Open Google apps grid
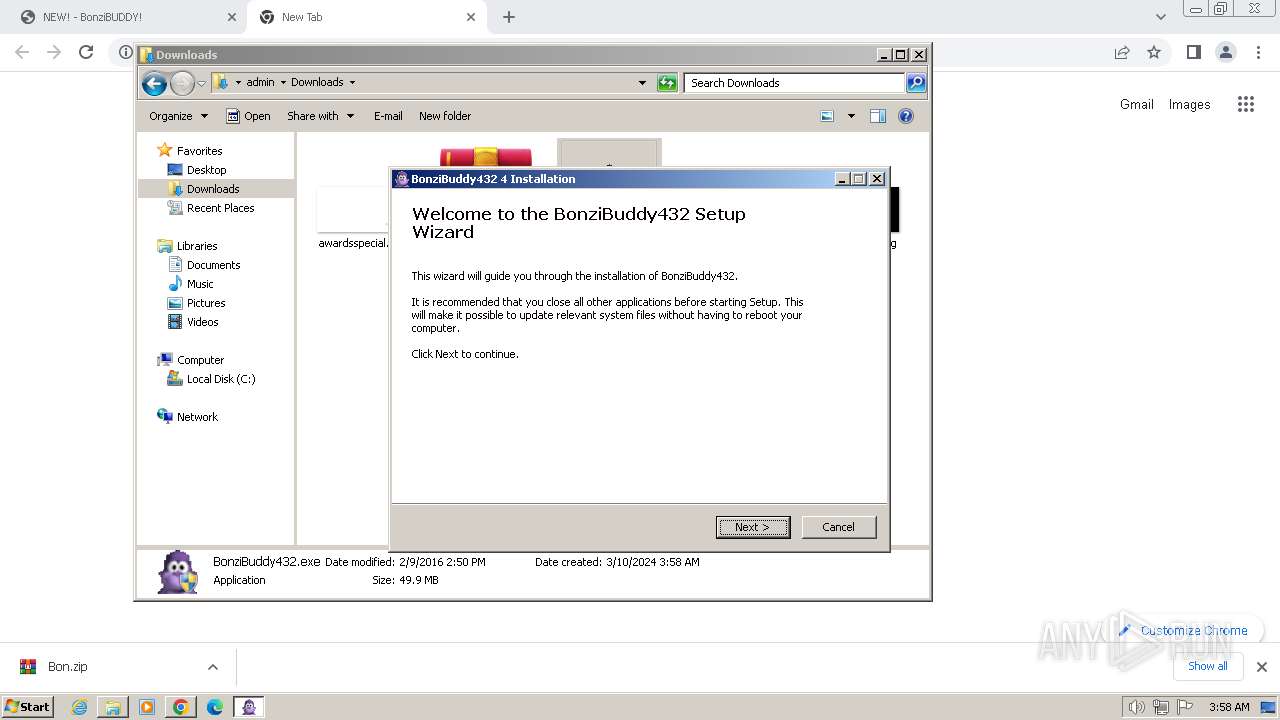 tap(1245, 104)
